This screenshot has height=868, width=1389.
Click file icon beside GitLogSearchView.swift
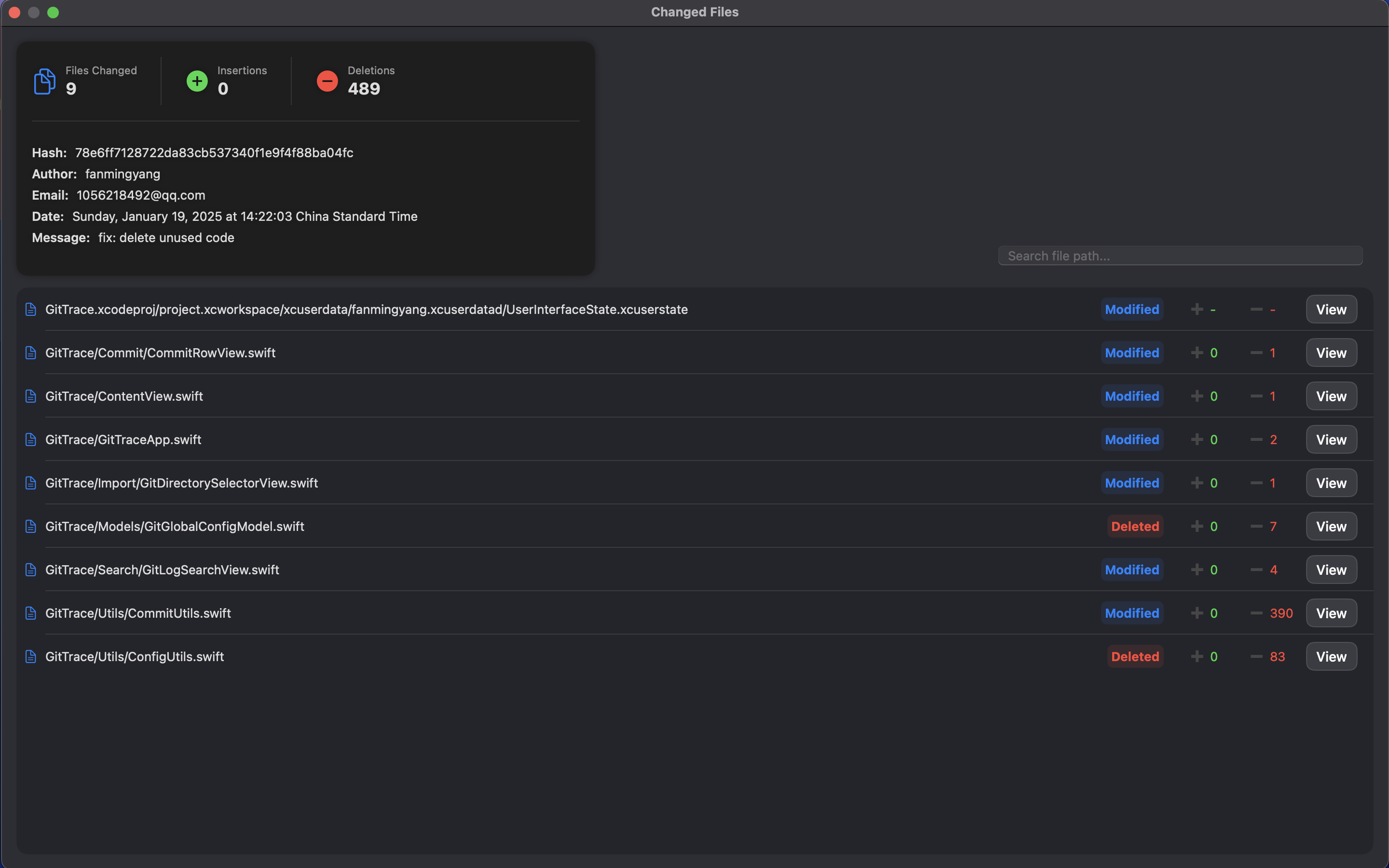(31, 570)
